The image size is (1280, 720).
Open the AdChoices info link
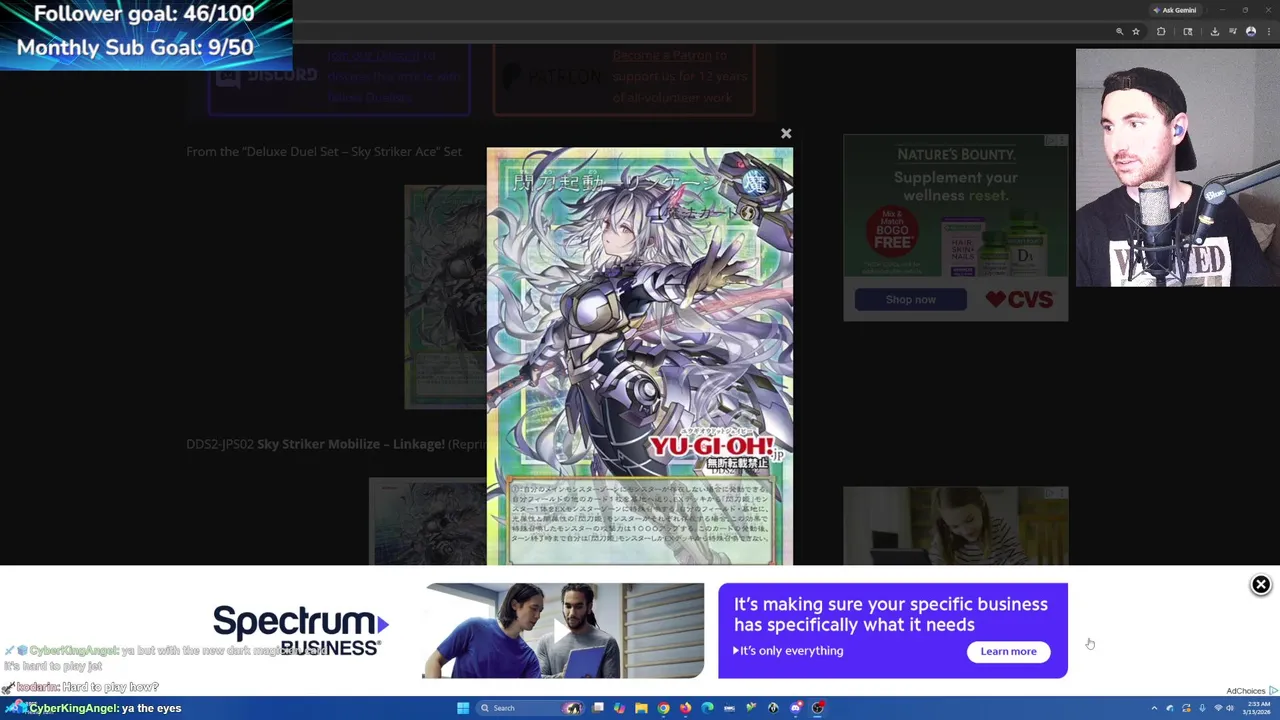1252,691
